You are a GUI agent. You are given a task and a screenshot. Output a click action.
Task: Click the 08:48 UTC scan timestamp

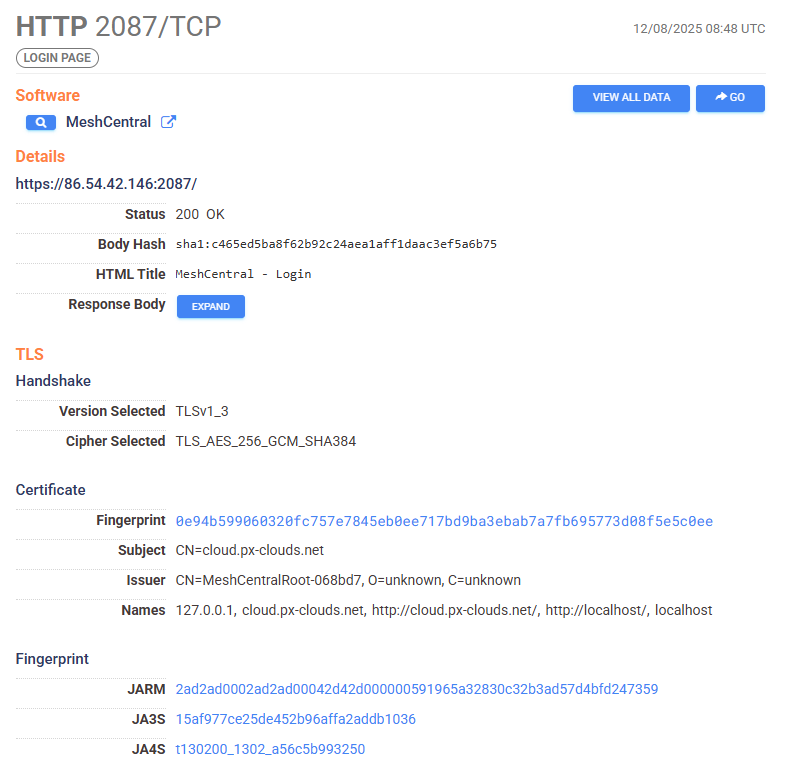(698, 29)
